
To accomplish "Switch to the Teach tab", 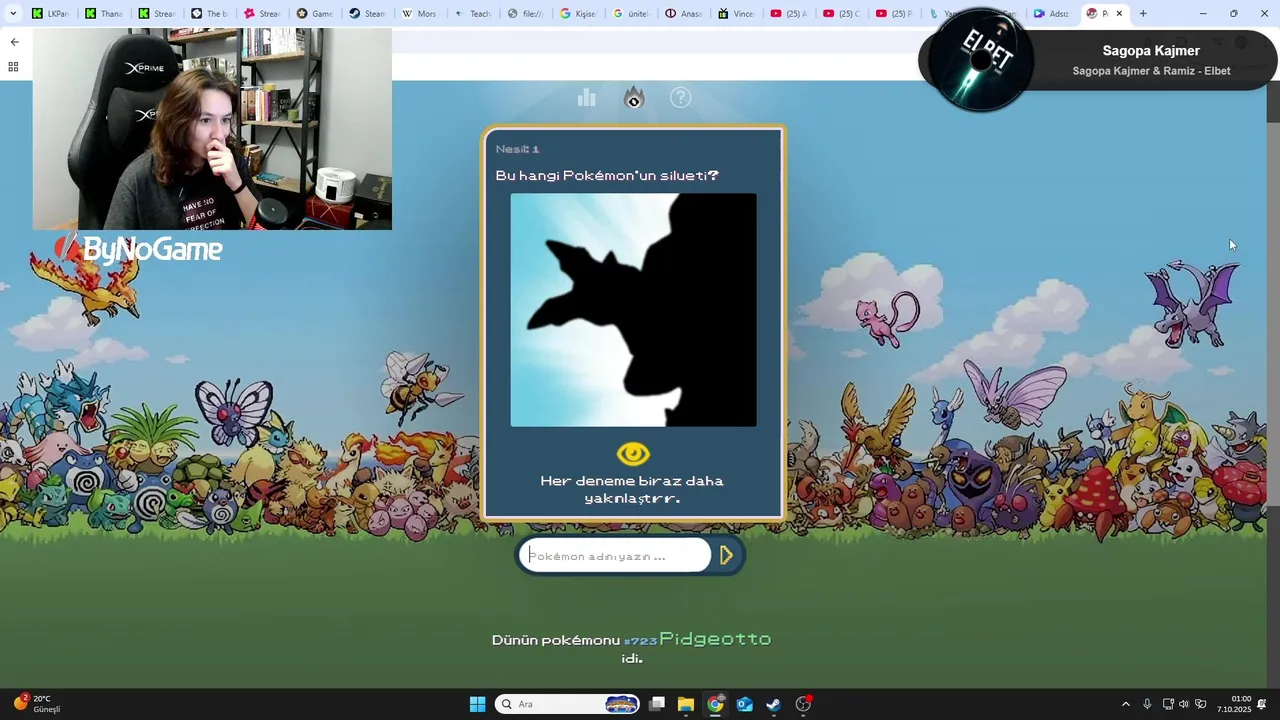I will [474, 14].
